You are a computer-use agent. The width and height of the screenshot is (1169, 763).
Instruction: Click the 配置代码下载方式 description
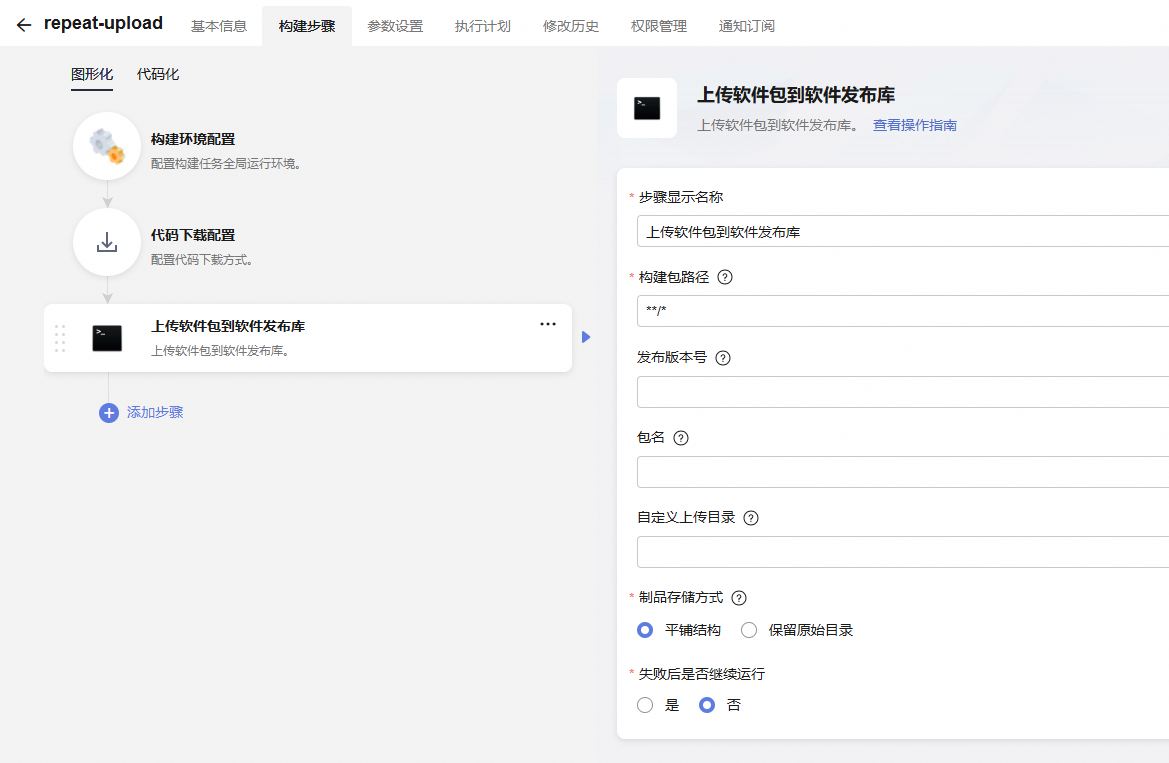202,260
